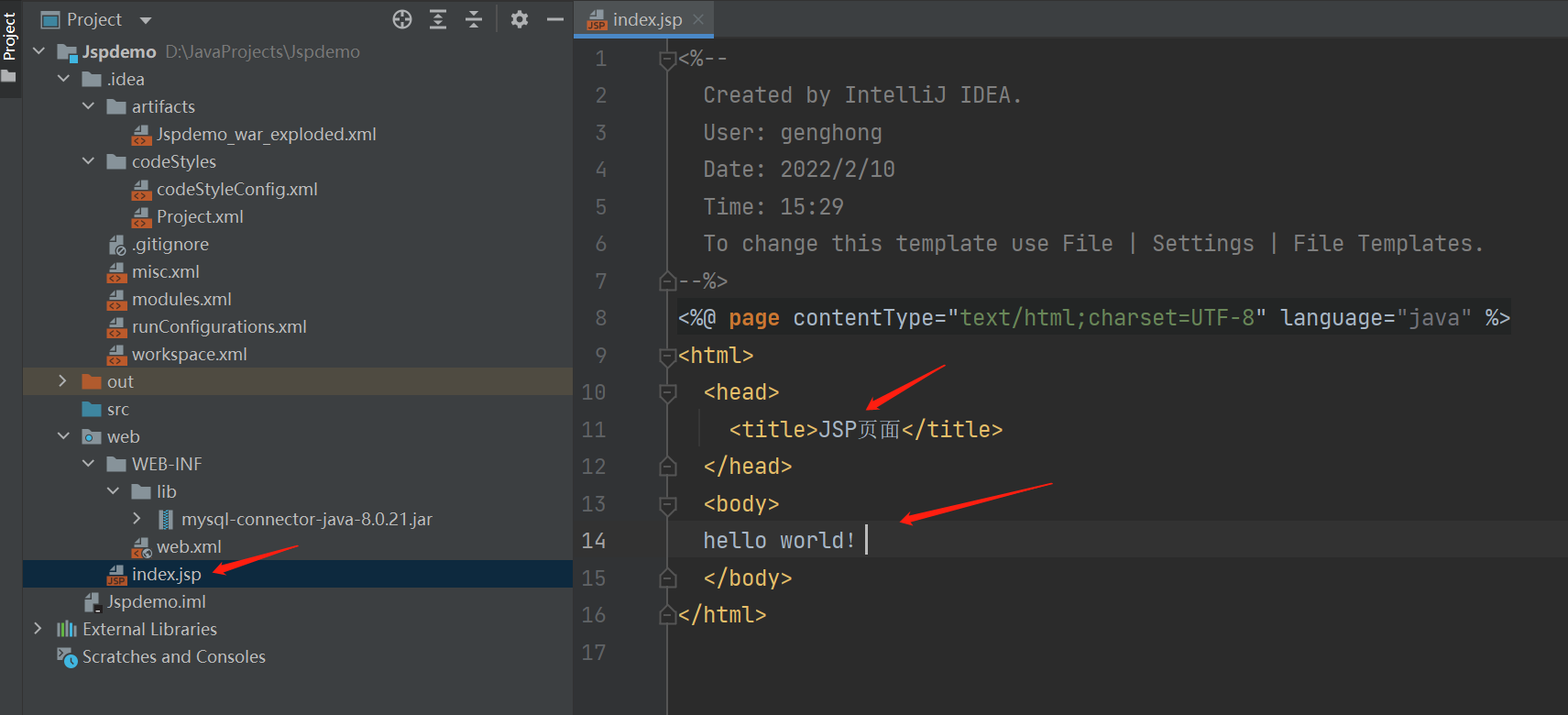This screenshot has width=1568, height=715.
Task: Click the misc.xml file icon
Action: (116, 272)
